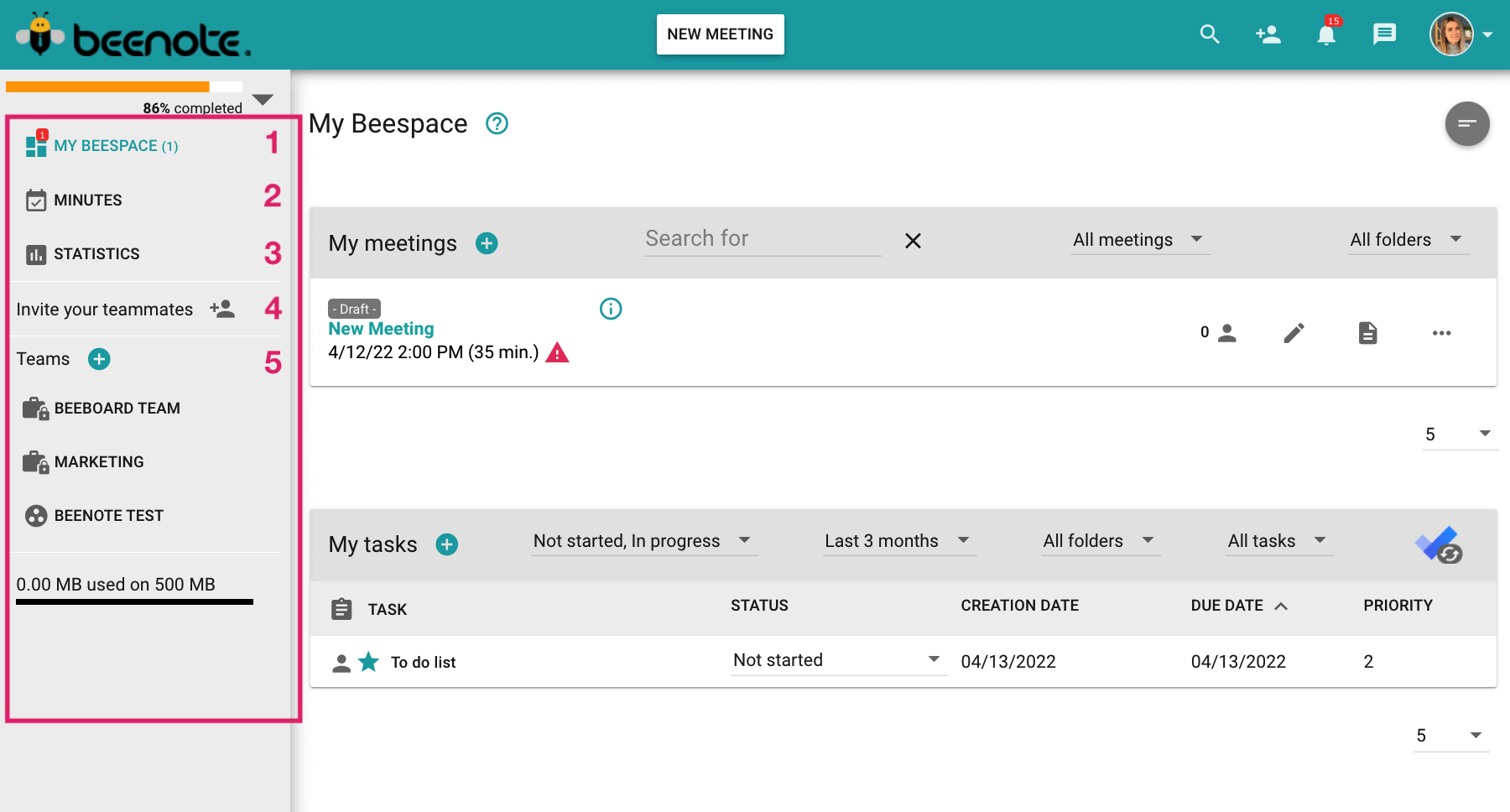This screenshot has height=812, width=1510.
Task: Click the NEW MEETING button
Action: (721, 34)
